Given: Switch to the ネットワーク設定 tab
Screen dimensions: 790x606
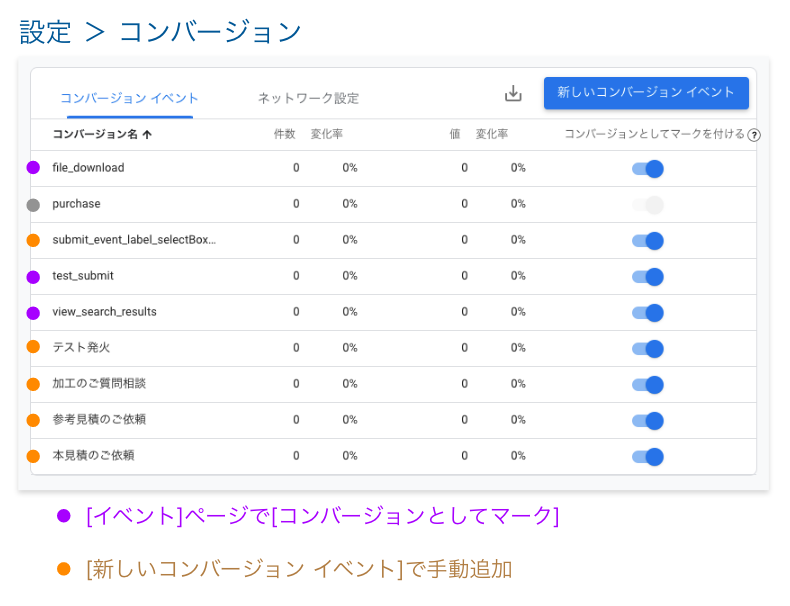Looking at the screenshot, I should [x=308, y=98].
